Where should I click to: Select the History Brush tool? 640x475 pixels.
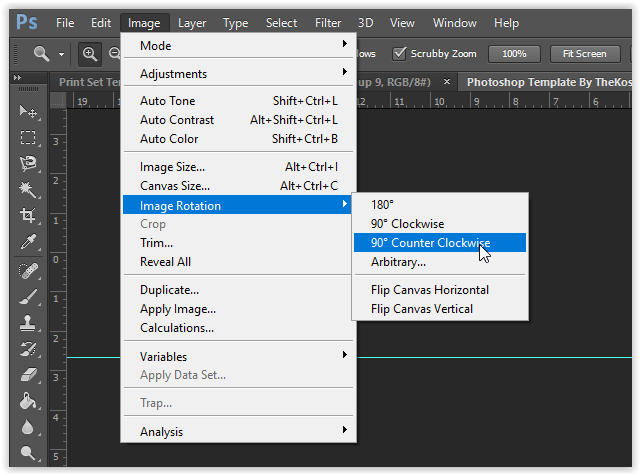(x=28, y=349)
